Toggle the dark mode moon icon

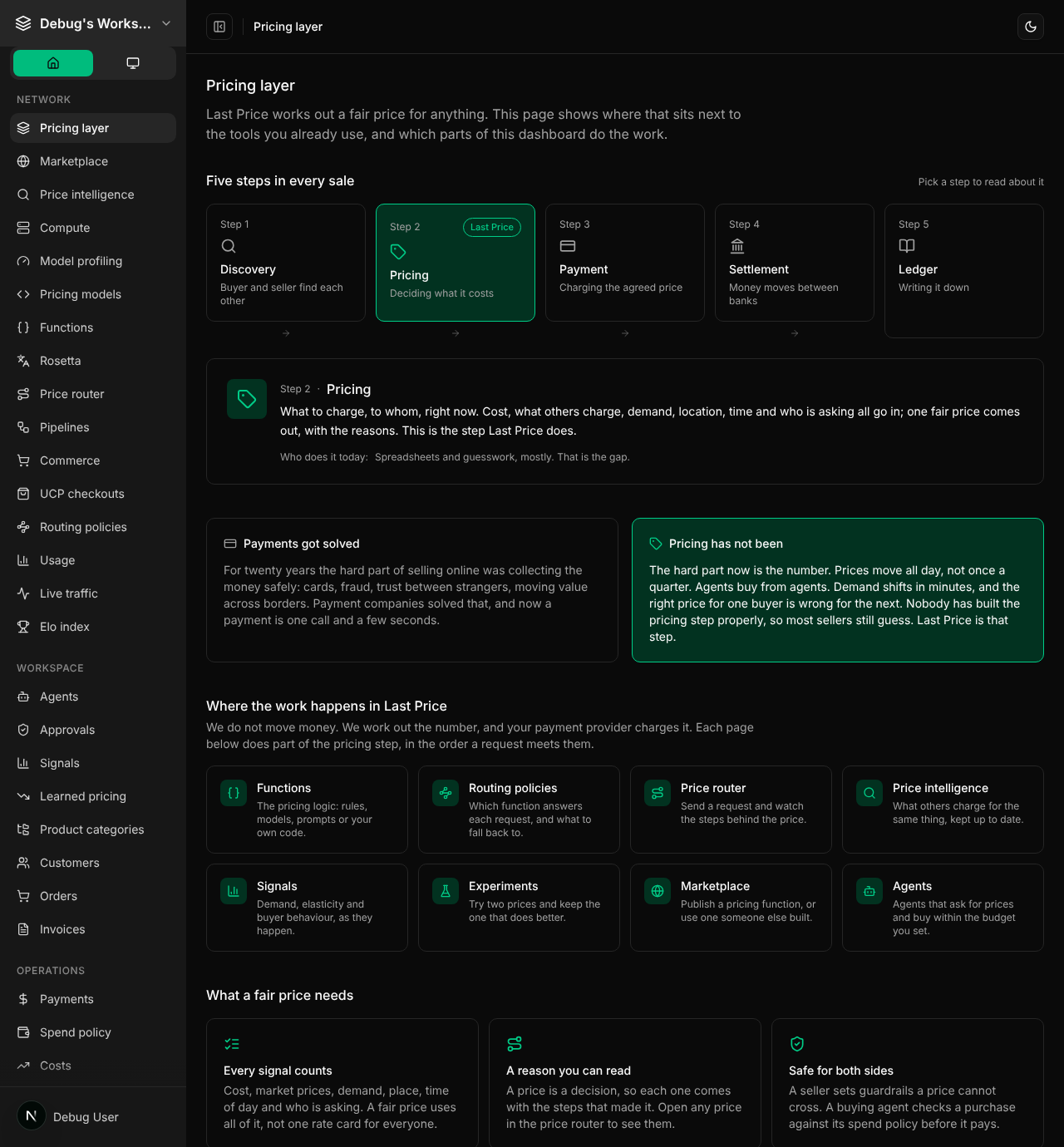tap(1031, 27)
